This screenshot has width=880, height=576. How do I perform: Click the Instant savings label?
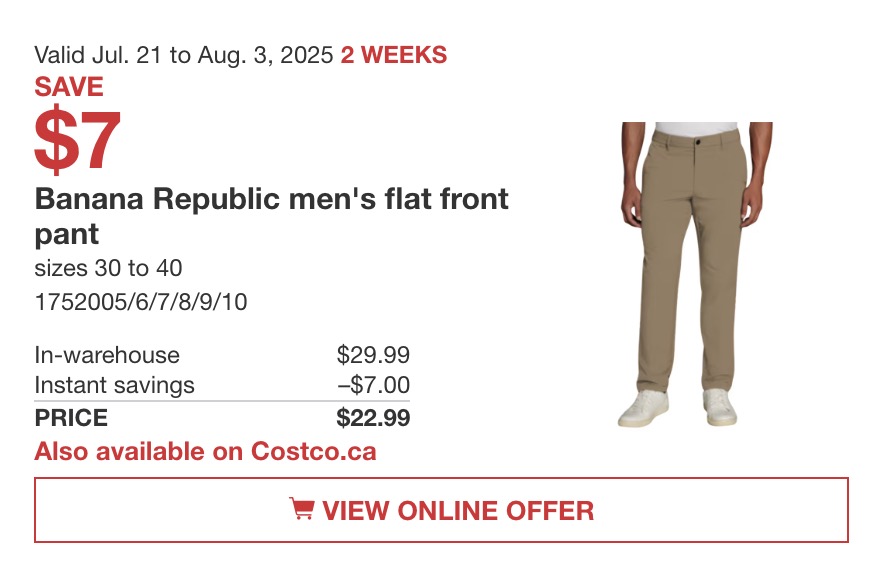[x=114, y=385]
